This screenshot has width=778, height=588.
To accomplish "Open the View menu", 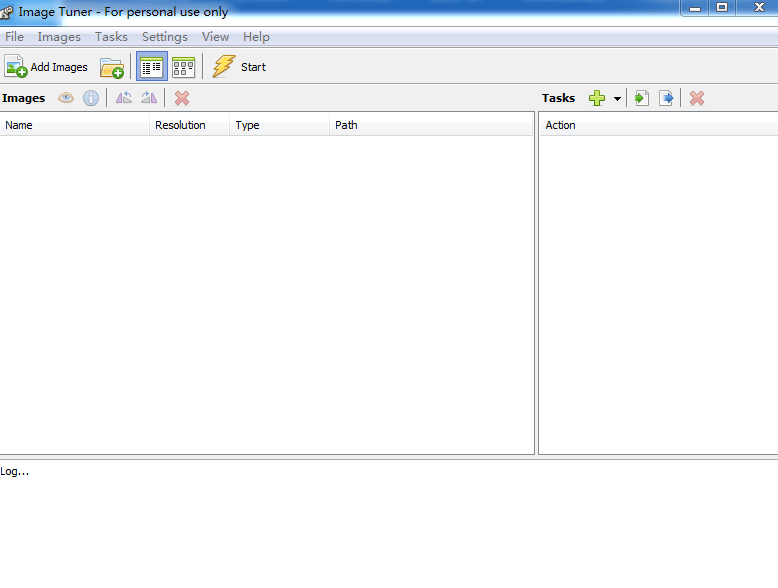I will (x=215, y=37).
